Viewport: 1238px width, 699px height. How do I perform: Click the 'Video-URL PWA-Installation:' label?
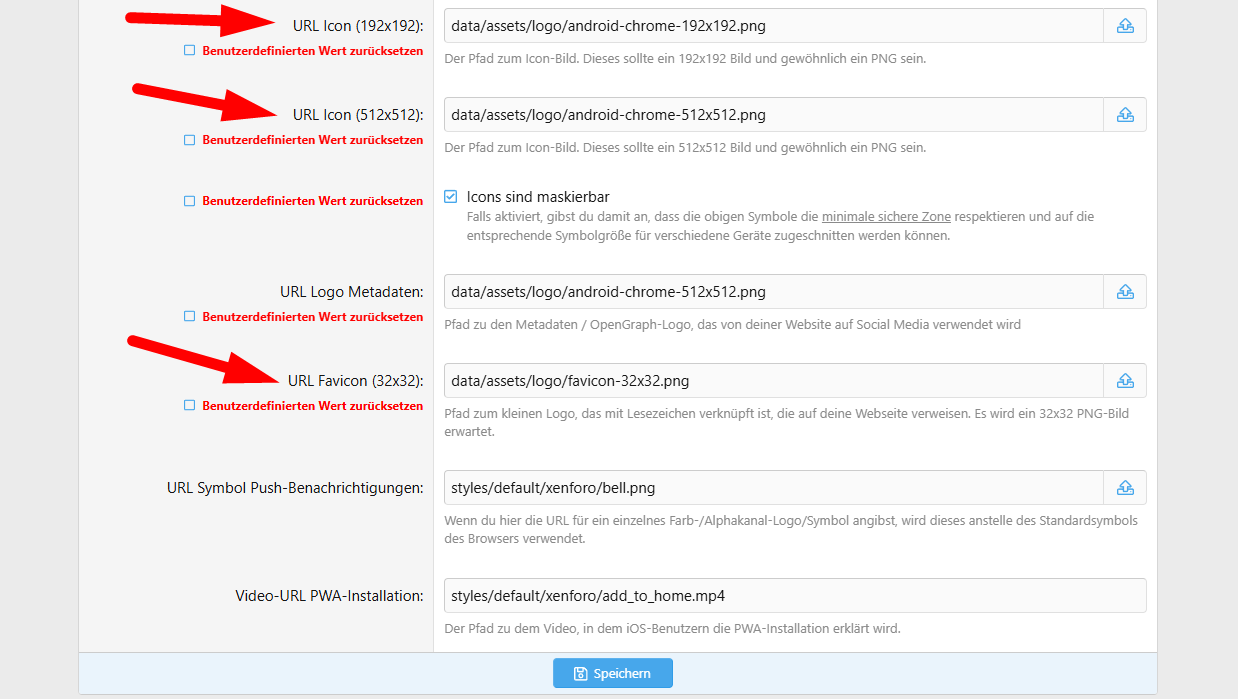(x=330, y=596)
